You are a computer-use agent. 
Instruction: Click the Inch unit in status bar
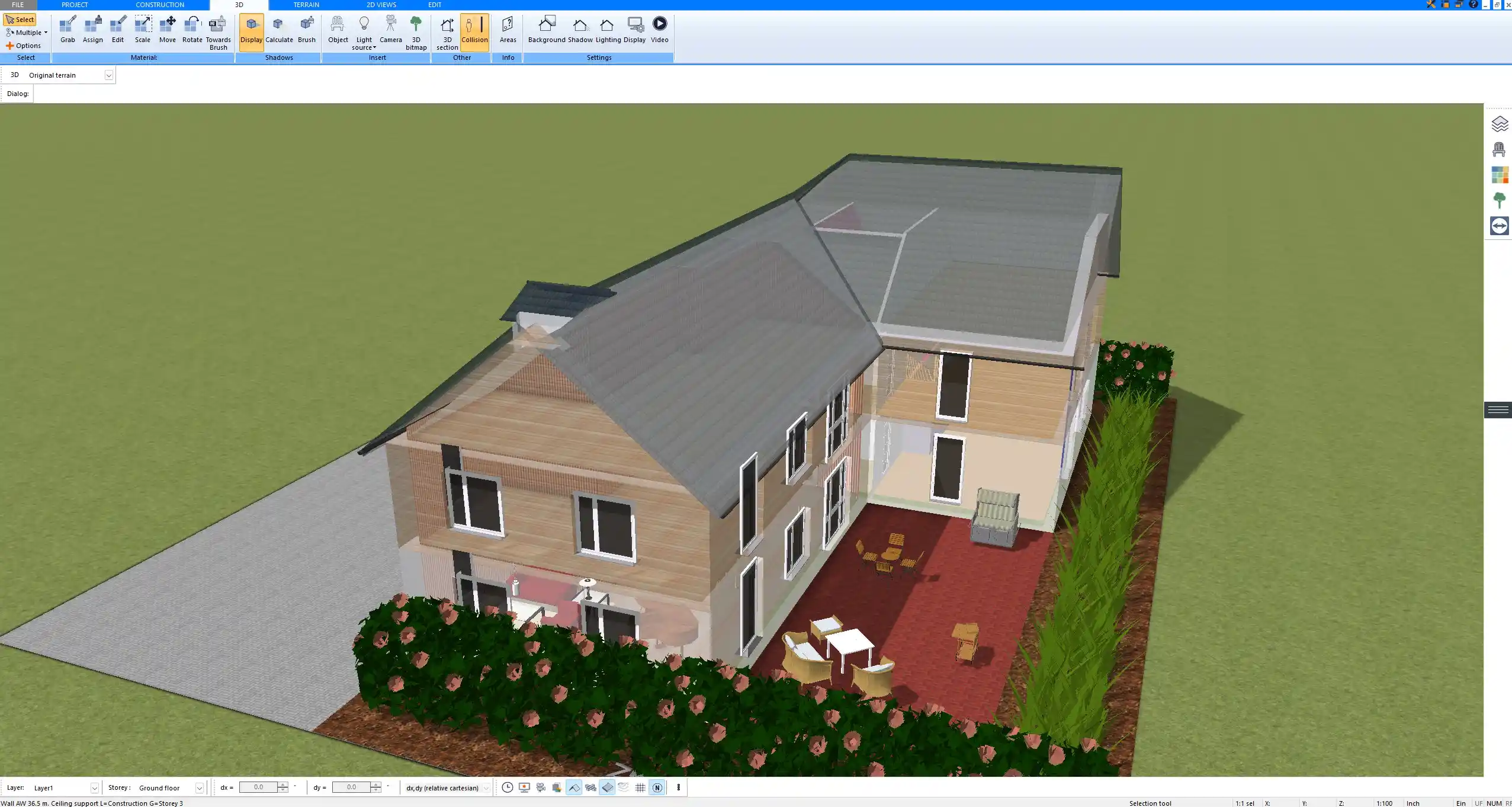[x=1413, y=803]
